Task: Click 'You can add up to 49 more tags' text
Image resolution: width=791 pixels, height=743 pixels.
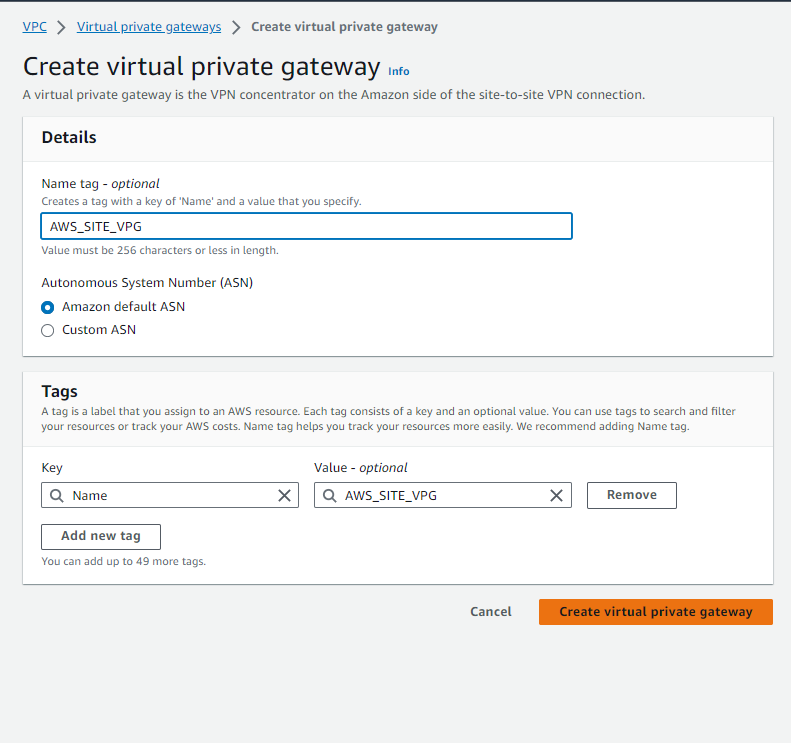Action: 124,561
